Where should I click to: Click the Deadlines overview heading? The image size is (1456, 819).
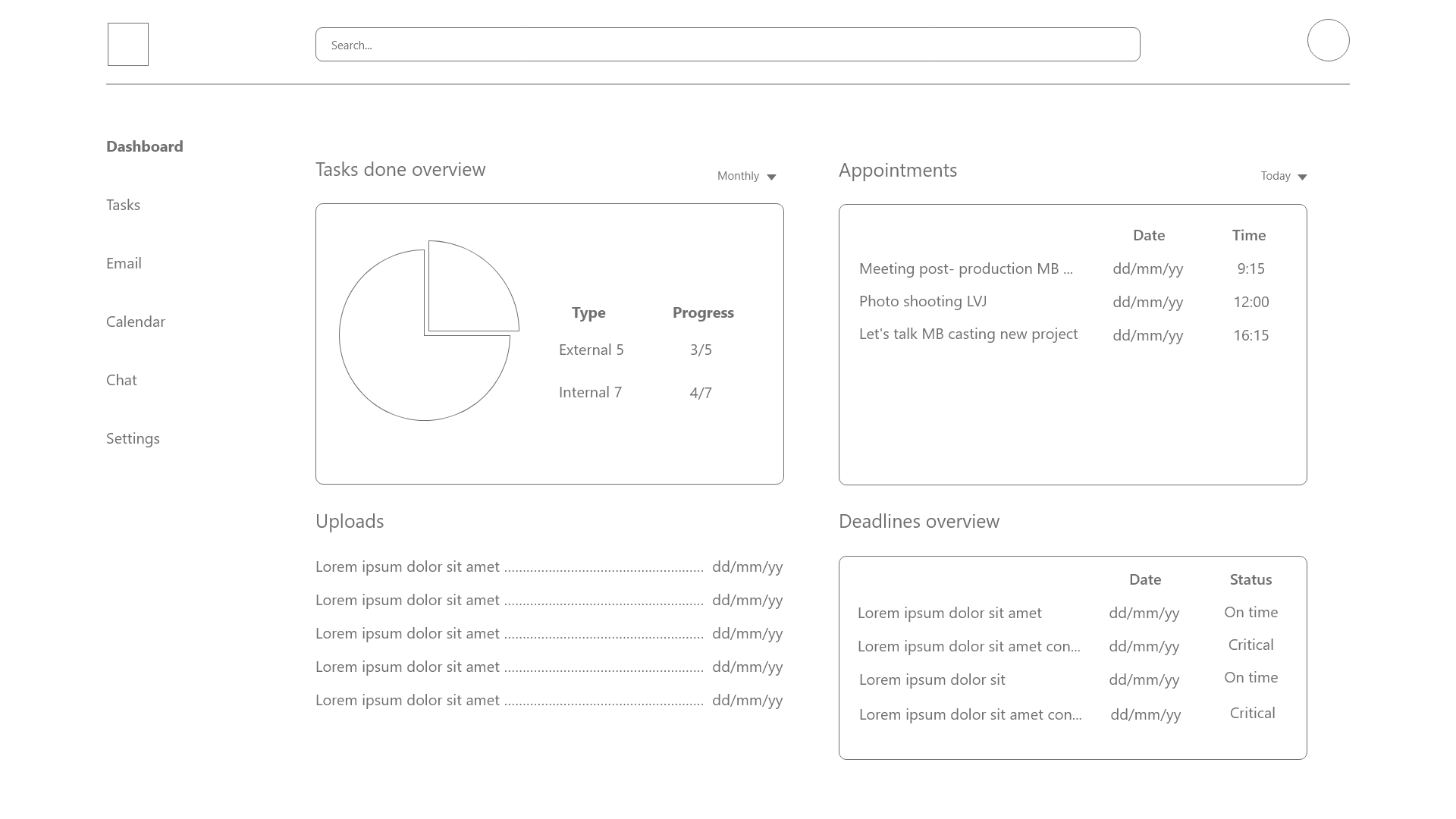coord(919,521)
